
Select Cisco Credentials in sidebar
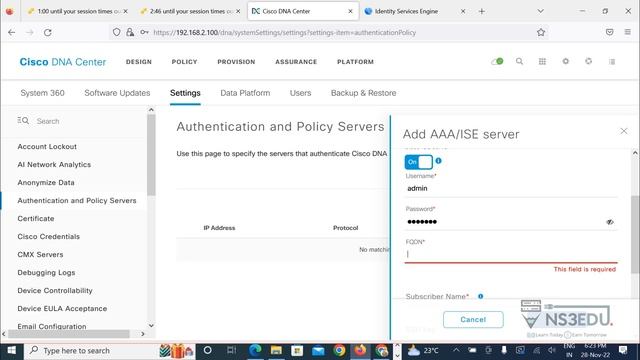click(x=49, y=236)
